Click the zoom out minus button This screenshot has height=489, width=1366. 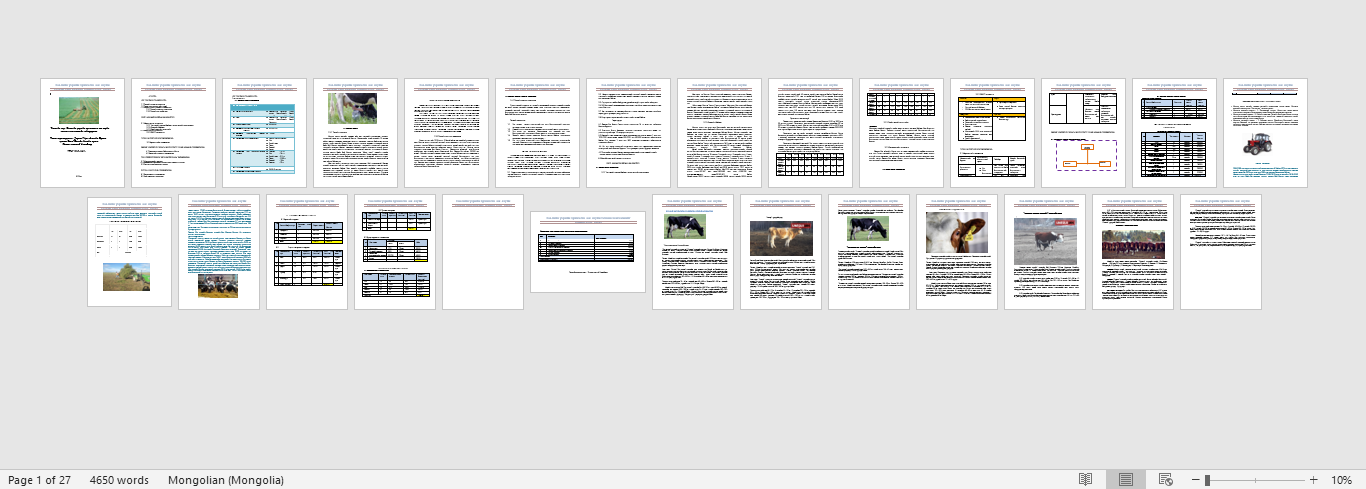pyautogui.click(x=1195, y=480)
